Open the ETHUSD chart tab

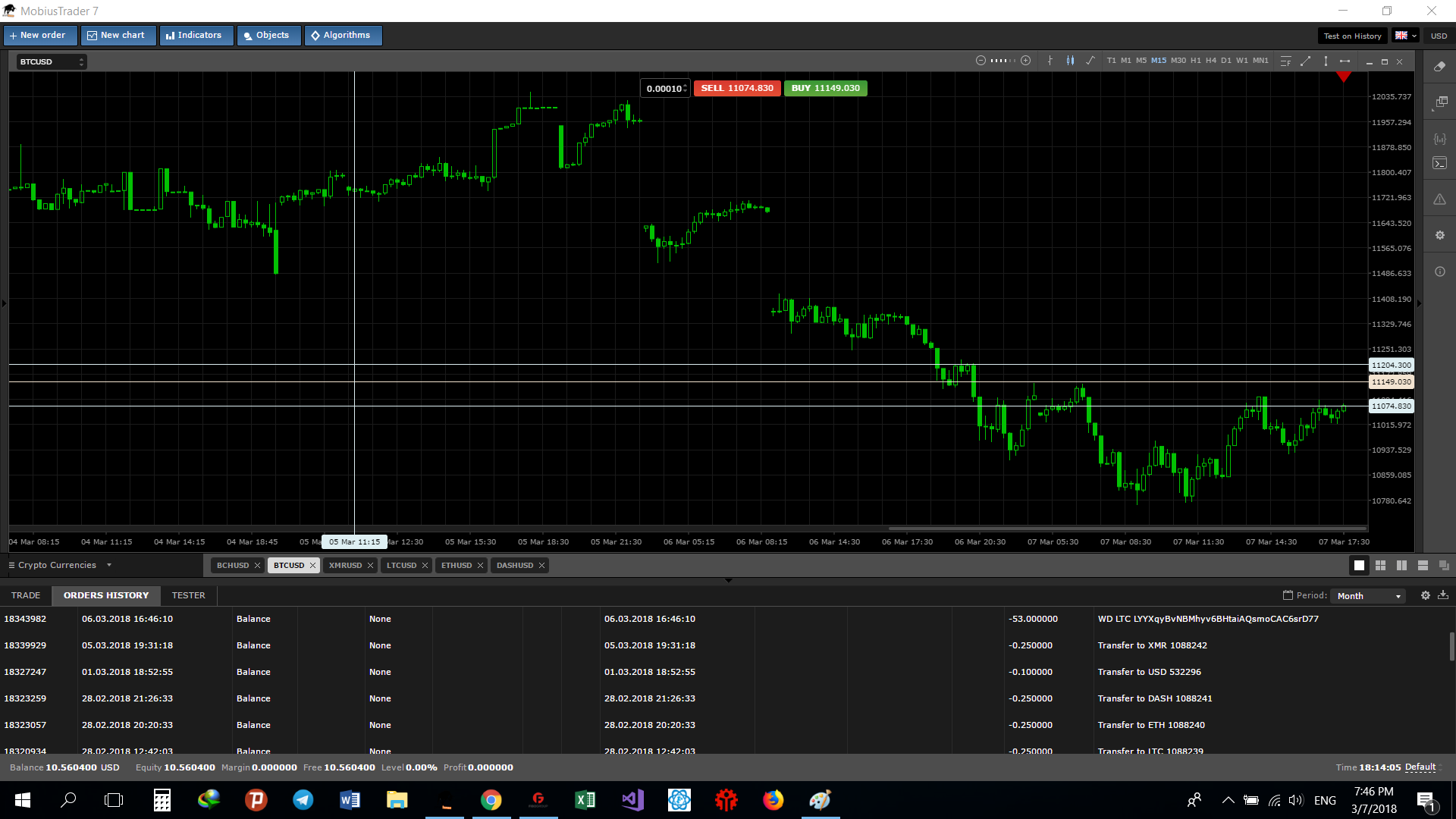point(457,565)
